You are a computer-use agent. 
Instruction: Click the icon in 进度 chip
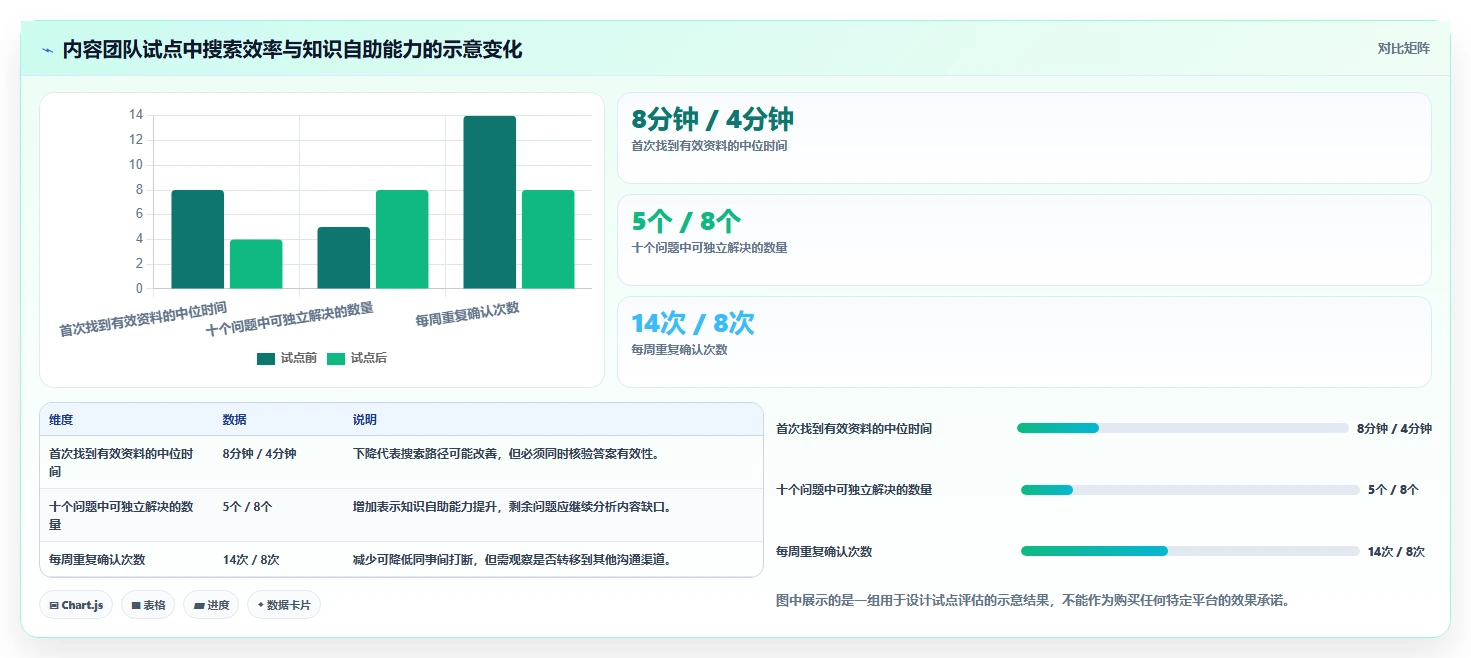coord(198,605)
